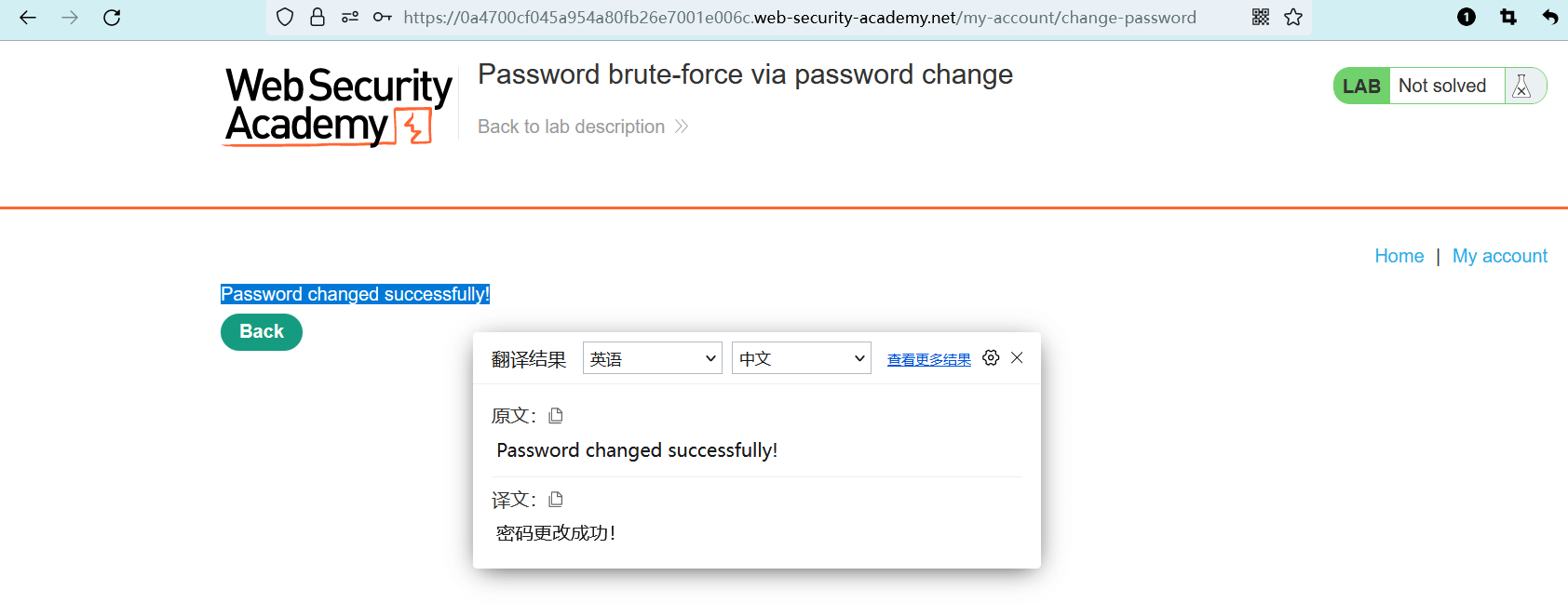This screenshot has height=616, width=1568.
Task: Open 查看更多结果 link in translation popup
Action: click(x=928, y=360)
